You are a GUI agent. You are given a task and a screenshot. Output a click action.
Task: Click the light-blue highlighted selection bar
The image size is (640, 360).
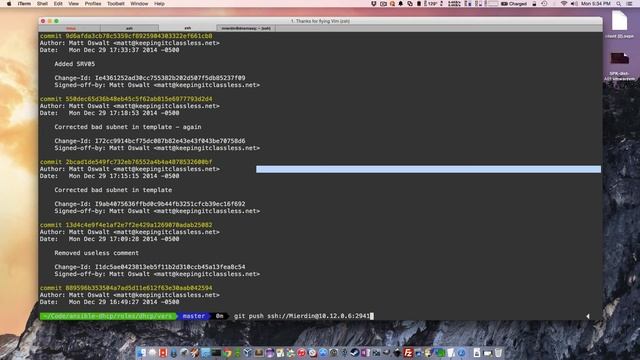point(429,169)
